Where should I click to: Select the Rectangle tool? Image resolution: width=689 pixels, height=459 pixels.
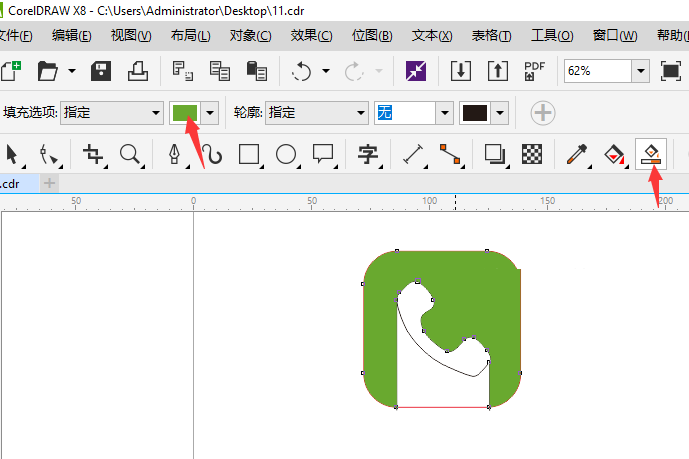[x=250, y=155]
